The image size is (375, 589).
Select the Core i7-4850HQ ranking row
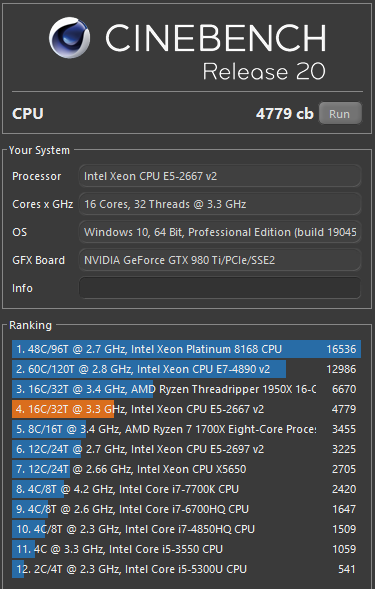point(186,529)
